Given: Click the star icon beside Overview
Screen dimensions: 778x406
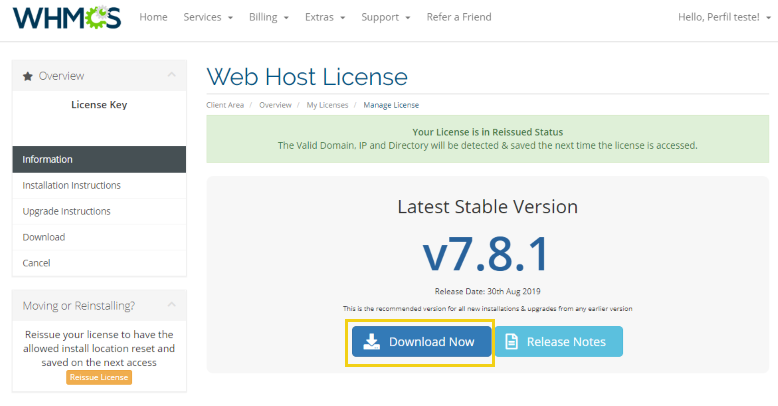Looking at the screenshot, I should click(x=28, y=76).
